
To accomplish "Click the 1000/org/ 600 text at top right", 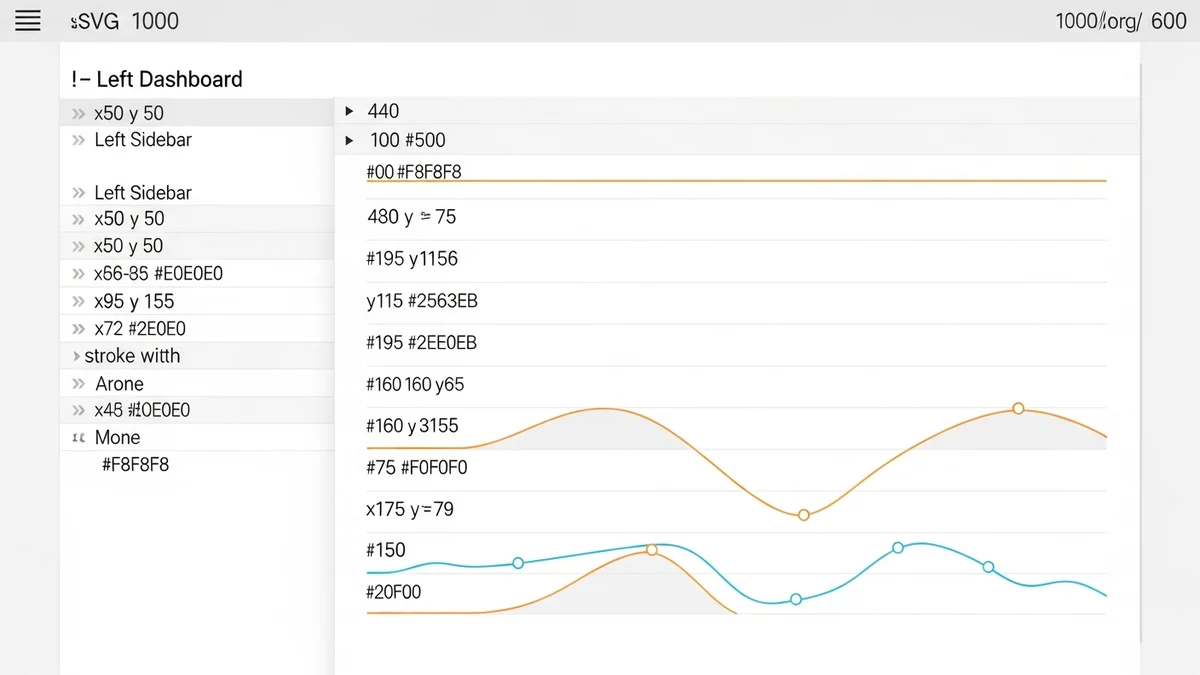I will pos(1120,21).
